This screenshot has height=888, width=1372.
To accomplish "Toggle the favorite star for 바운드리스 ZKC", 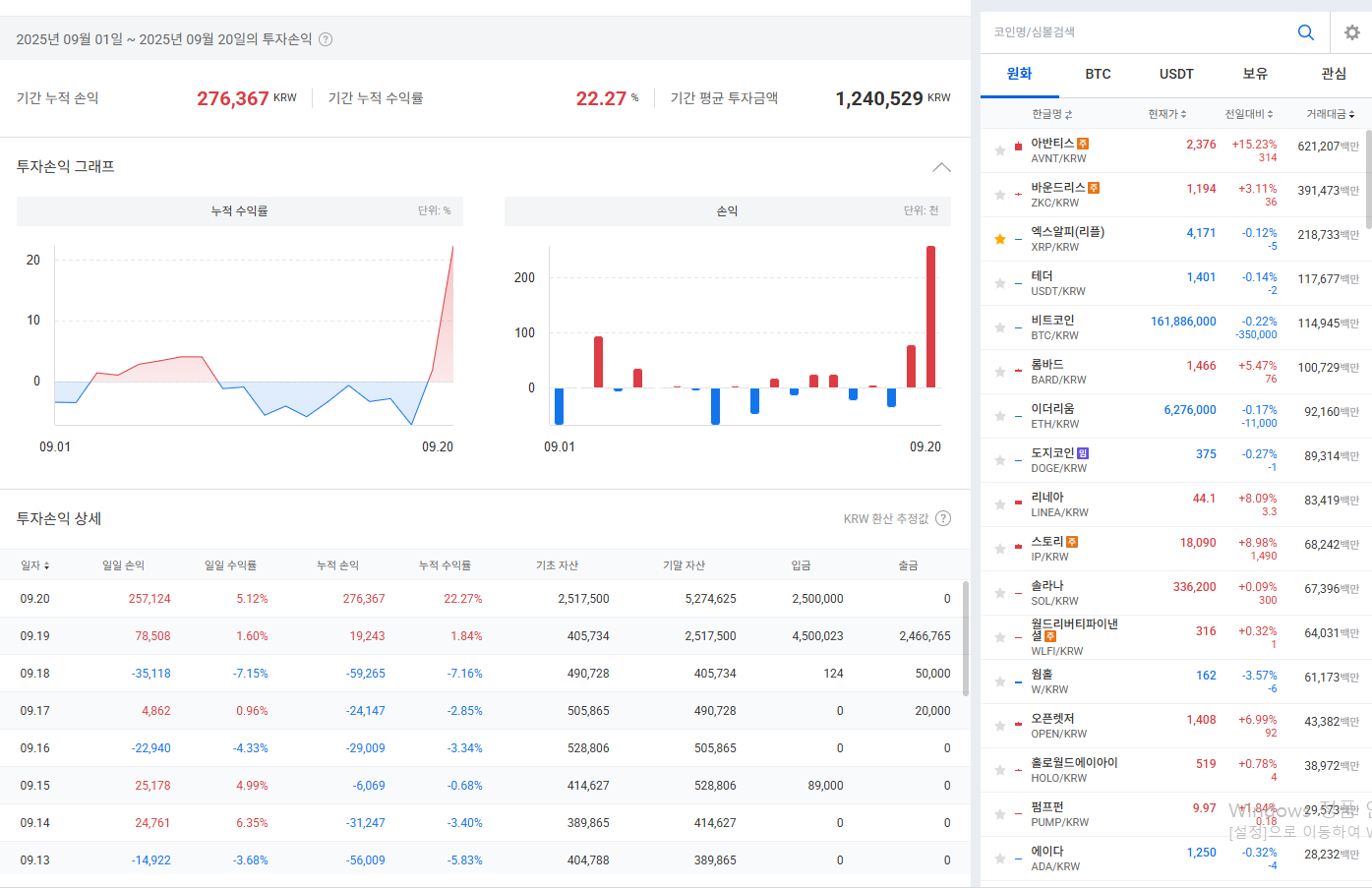I will coord(999,195).
